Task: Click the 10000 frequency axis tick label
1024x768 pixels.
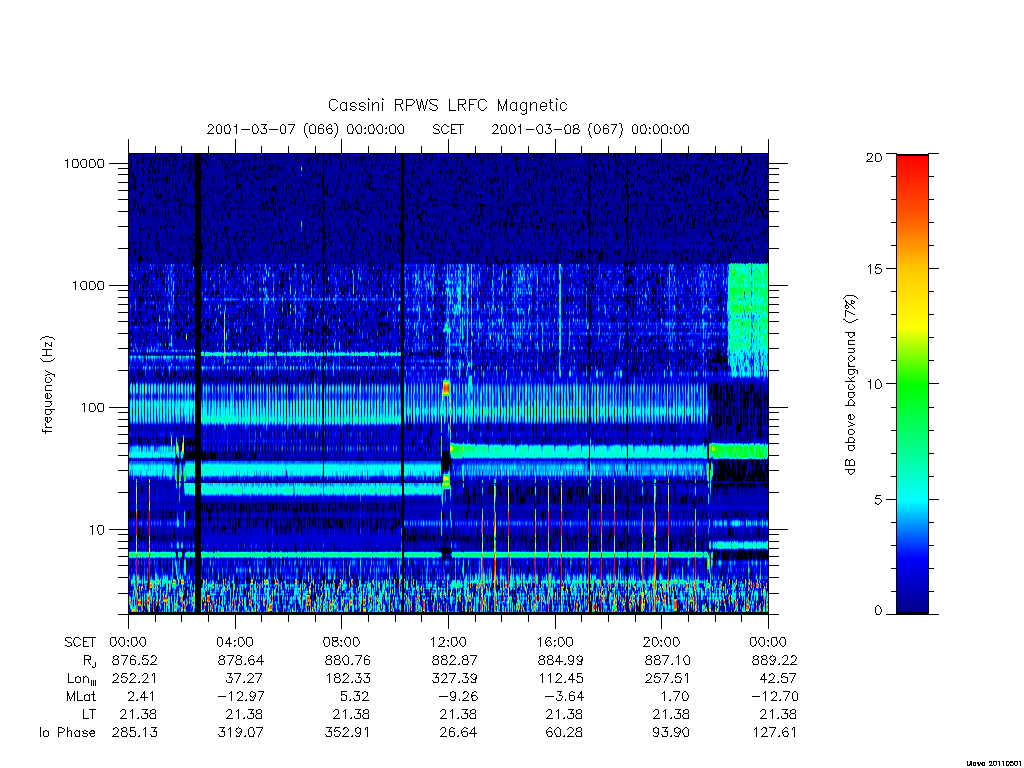Action: 84,163
